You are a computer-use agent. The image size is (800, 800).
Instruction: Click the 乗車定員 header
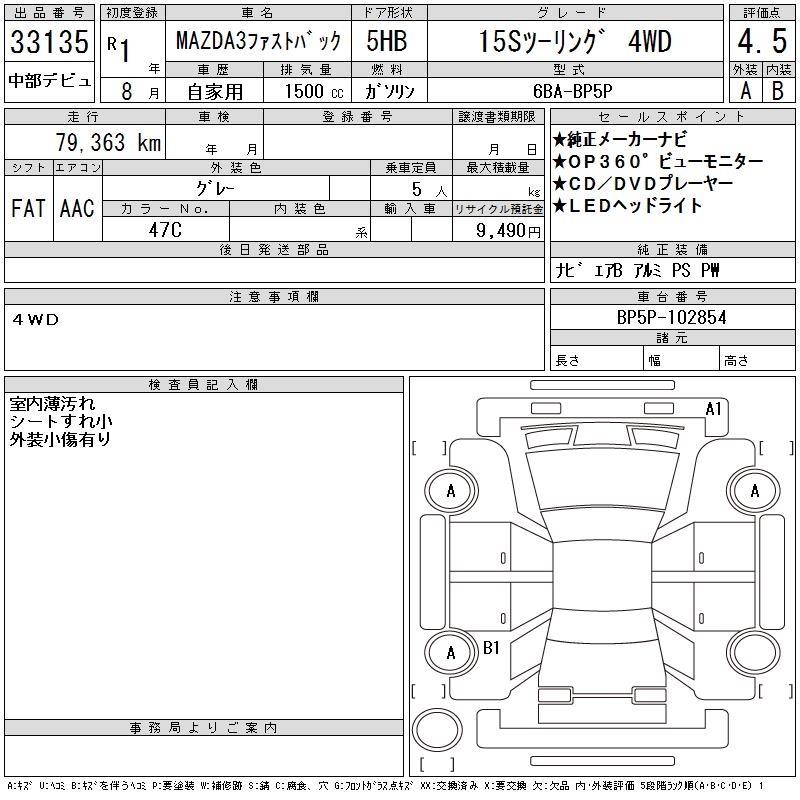[411, 167]
